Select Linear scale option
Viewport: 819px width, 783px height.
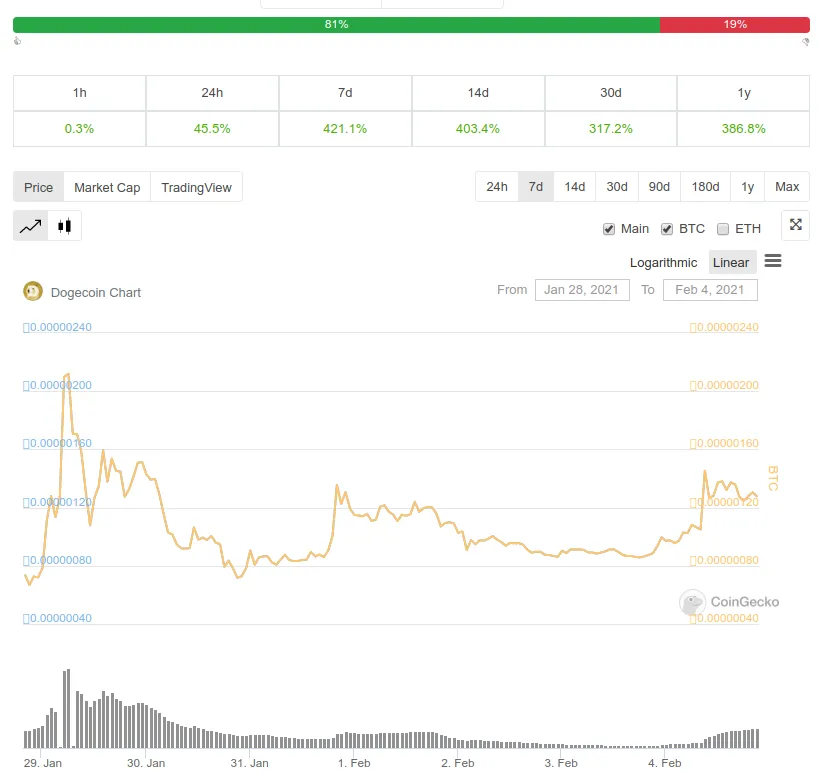tap(732, 262)
